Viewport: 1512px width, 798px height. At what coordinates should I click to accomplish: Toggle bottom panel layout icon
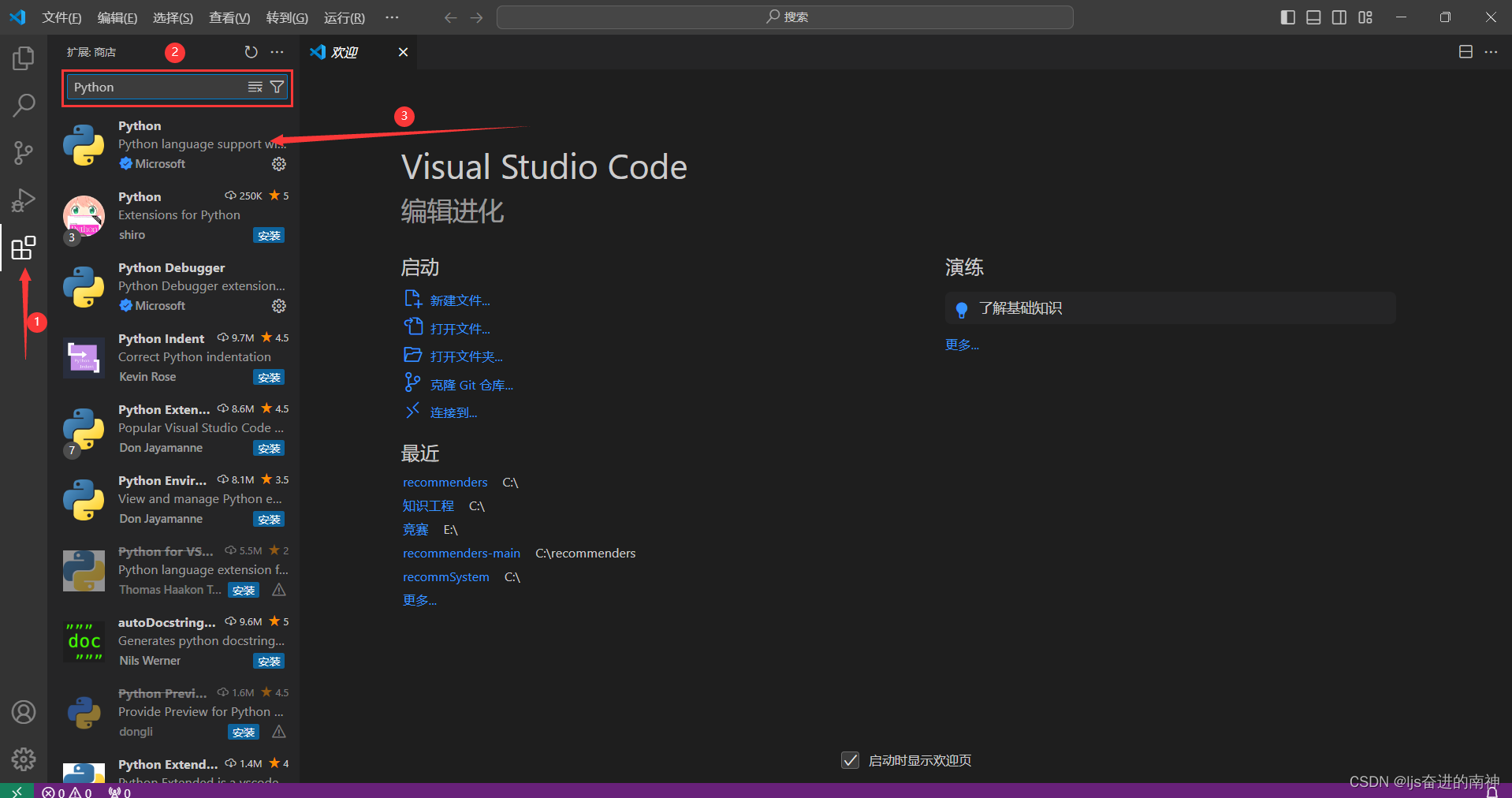coord(1313,17)
